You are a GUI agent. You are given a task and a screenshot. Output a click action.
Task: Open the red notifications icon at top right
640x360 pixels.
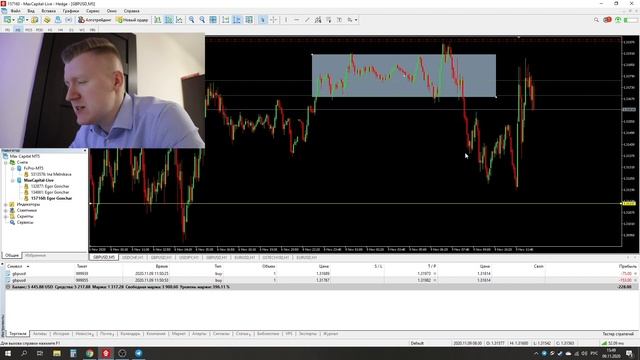point(607,20)
